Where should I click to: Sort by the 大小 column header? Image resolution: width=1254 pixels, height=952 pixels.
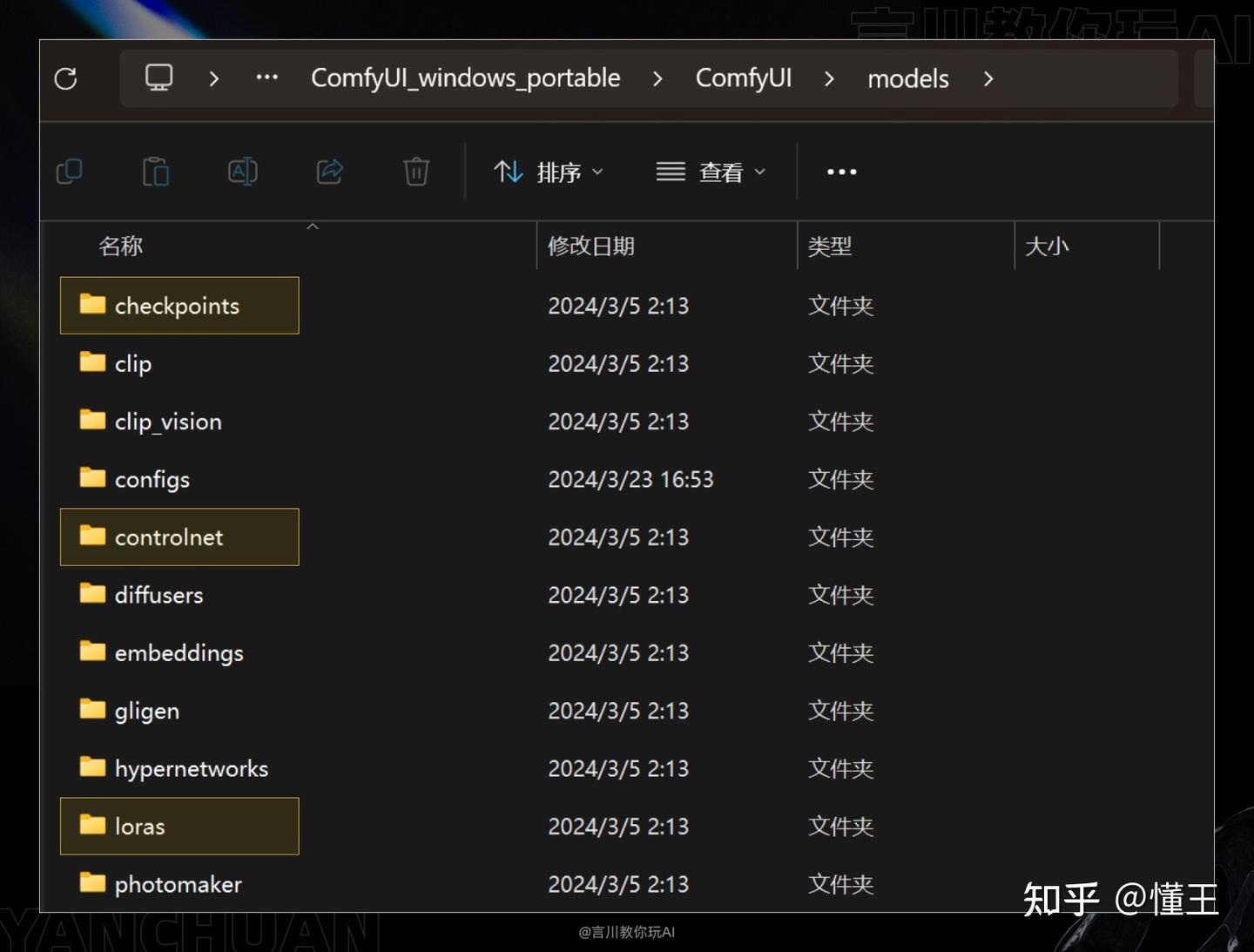coord(1047,246)
